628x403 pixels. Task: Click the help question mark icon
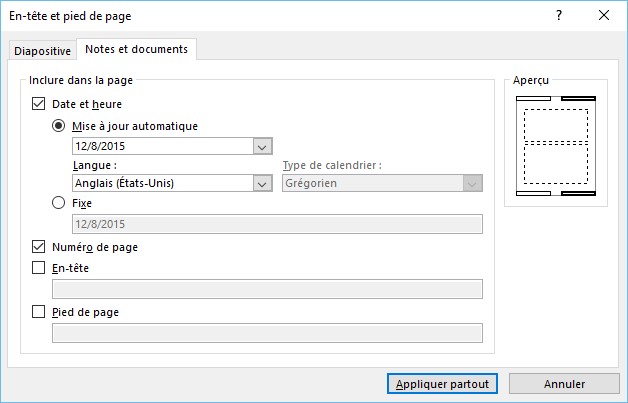click(x=559, y=16)
